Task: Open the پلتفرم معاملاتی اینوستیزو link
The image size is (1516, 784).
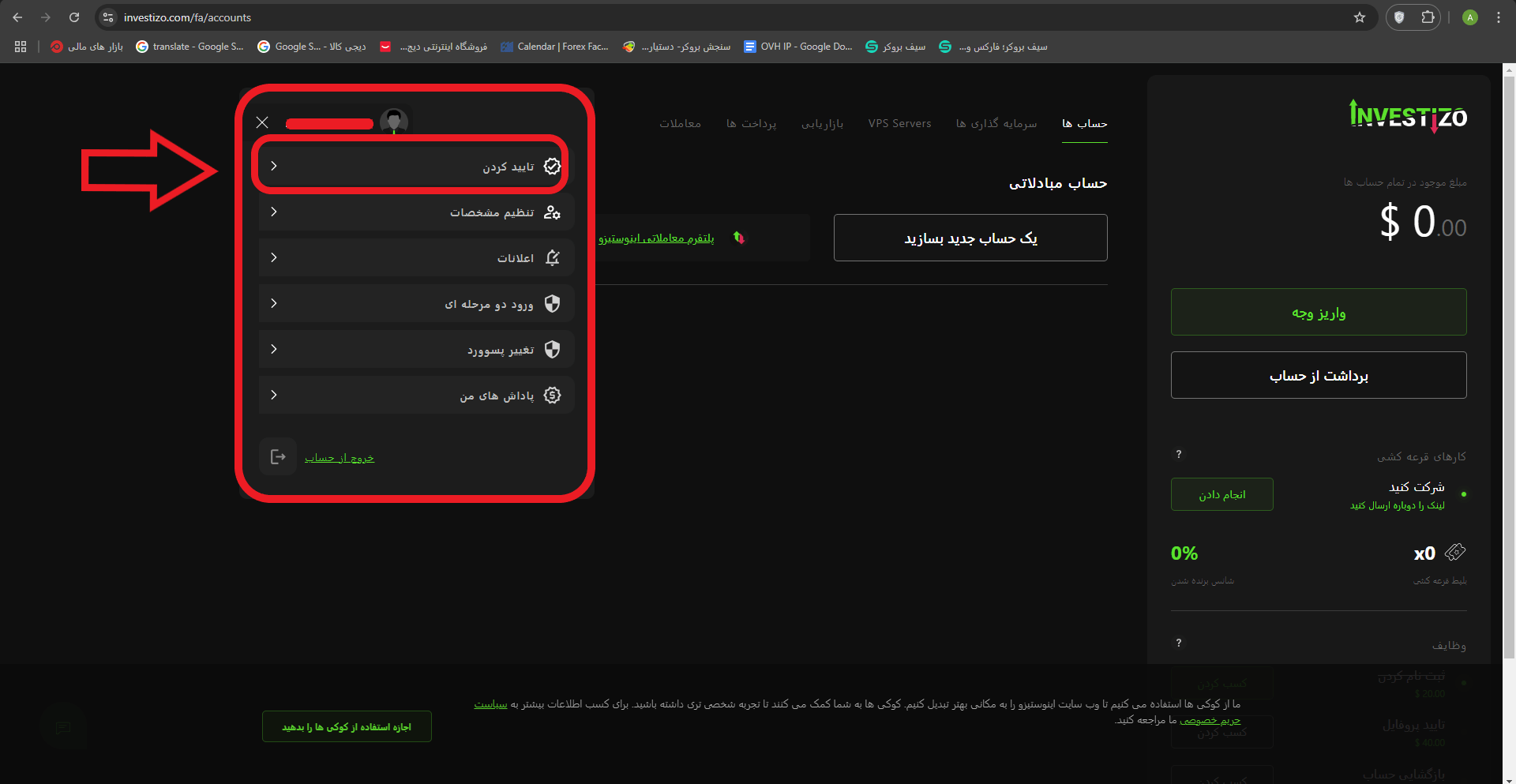Action: [x=656, y=238]
